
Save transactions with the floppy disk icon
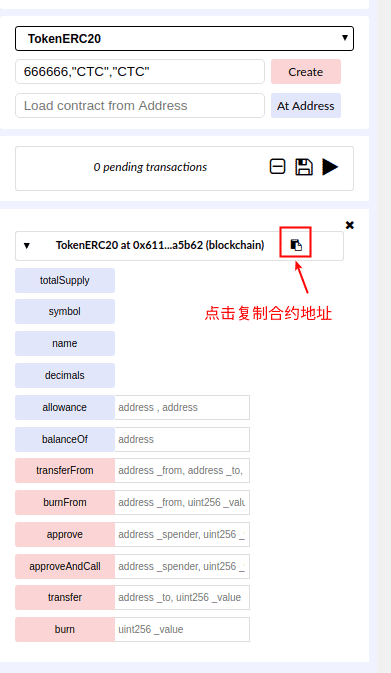(304, 167)
